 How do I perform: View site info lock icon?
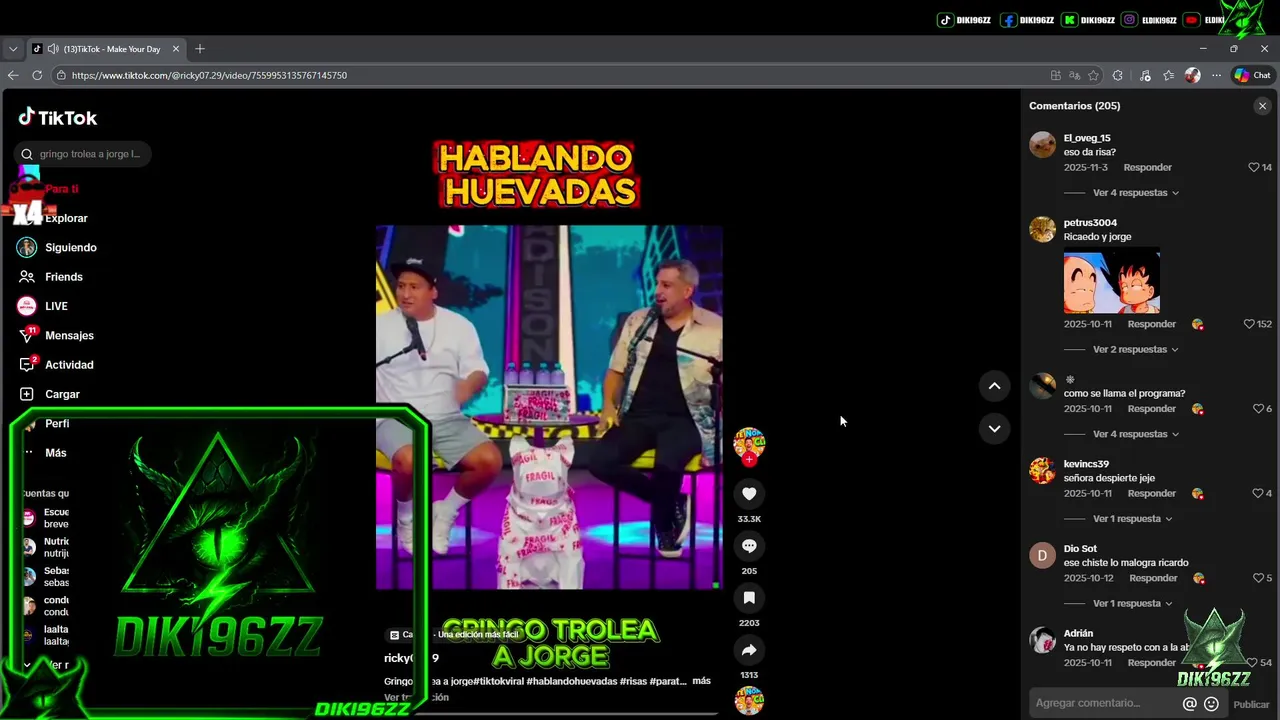tap(62, 75)
